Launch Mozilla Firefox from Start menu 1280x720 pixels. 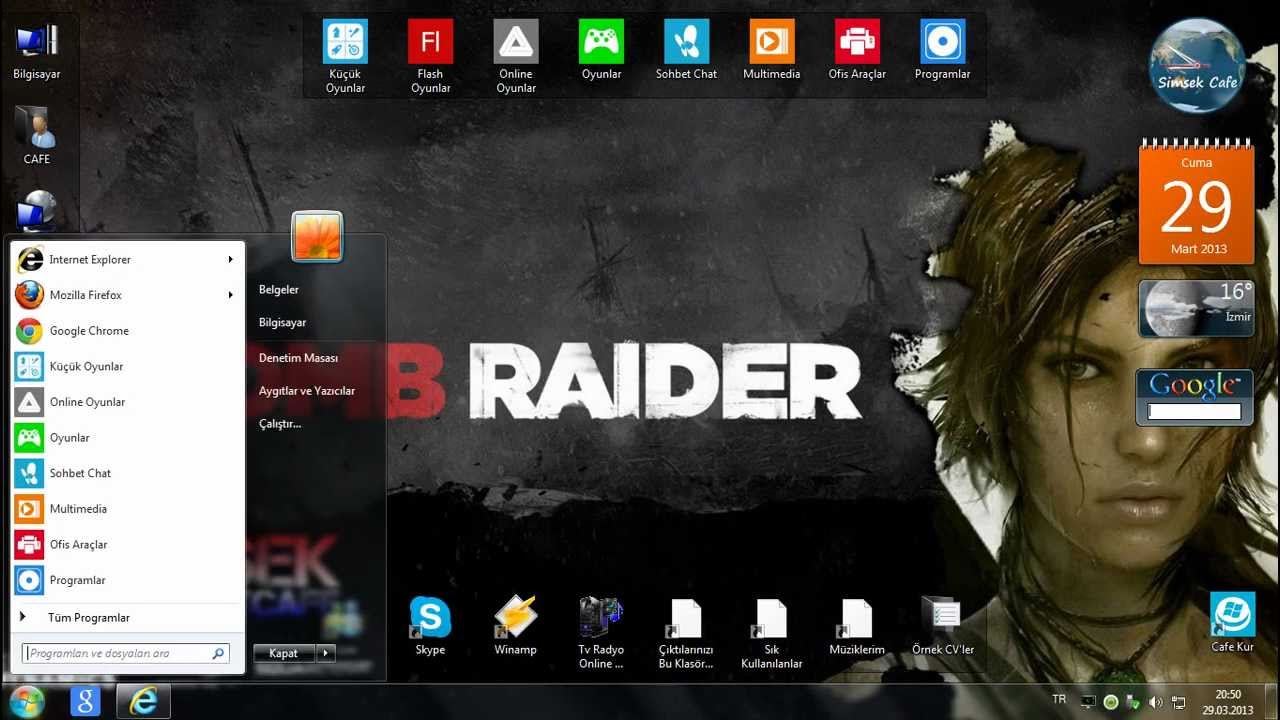pos(127,295)
